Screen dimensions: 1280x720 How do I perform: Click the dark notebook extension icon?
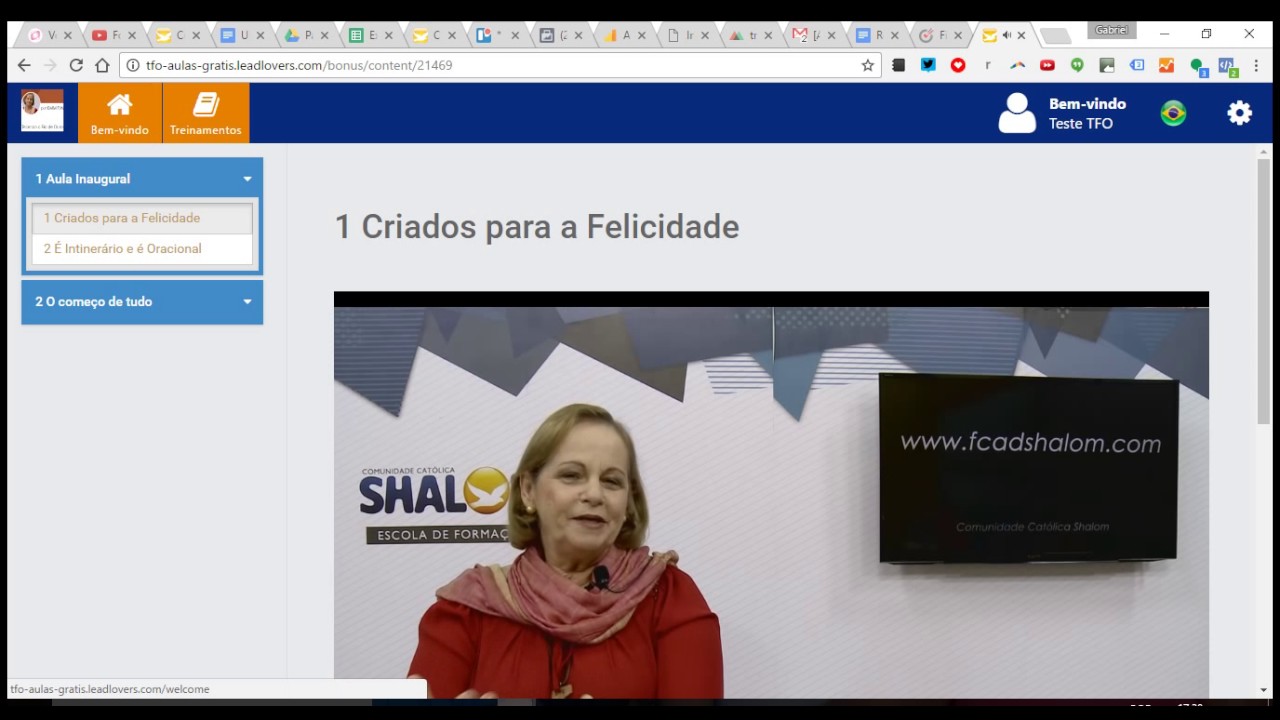[x=899, y=65]
